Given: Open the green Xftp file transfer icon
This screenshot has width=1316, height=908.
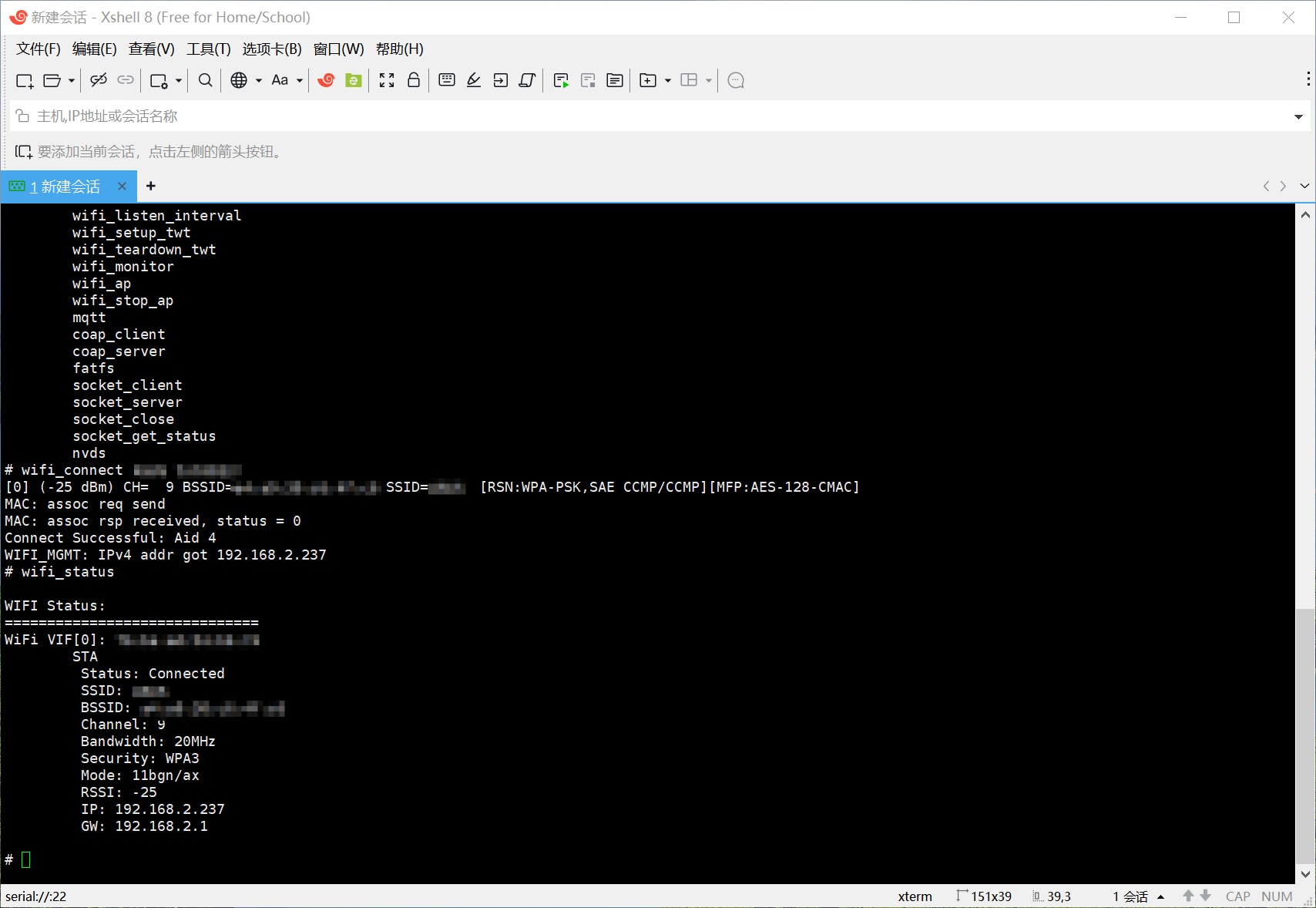Looking at the screenshot, I should click(x=354, y=80).
